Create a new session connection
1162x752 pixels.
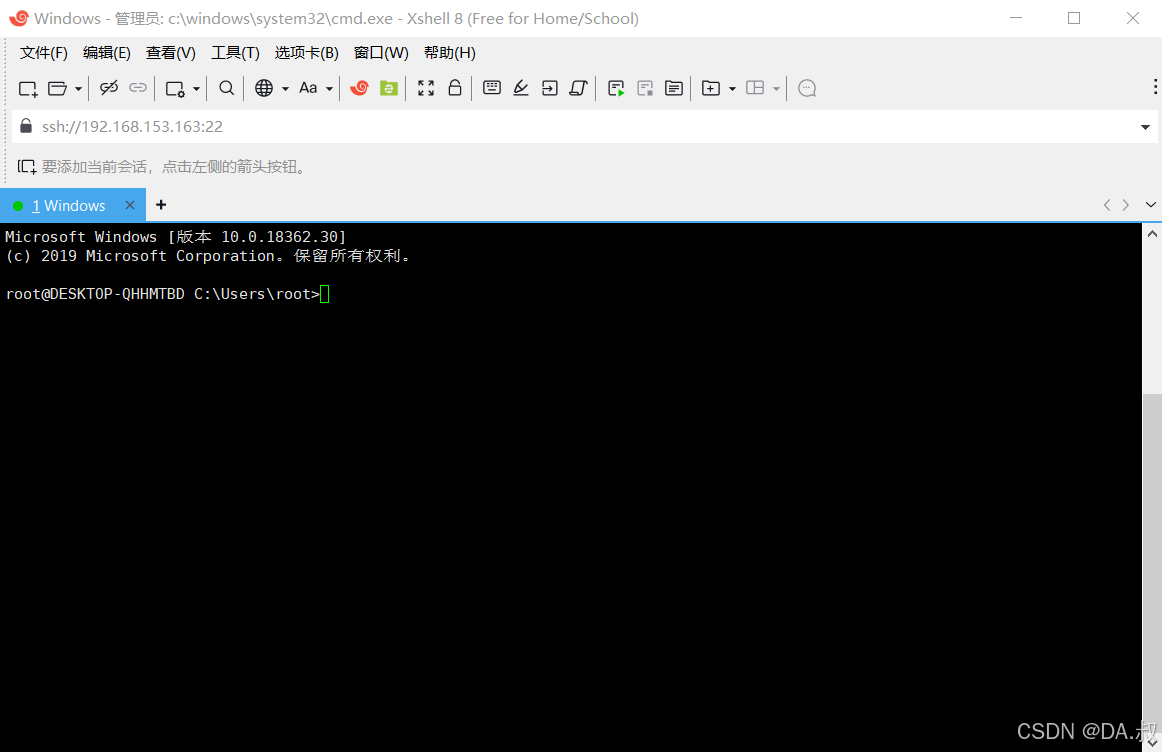click(x=27, y=88)
